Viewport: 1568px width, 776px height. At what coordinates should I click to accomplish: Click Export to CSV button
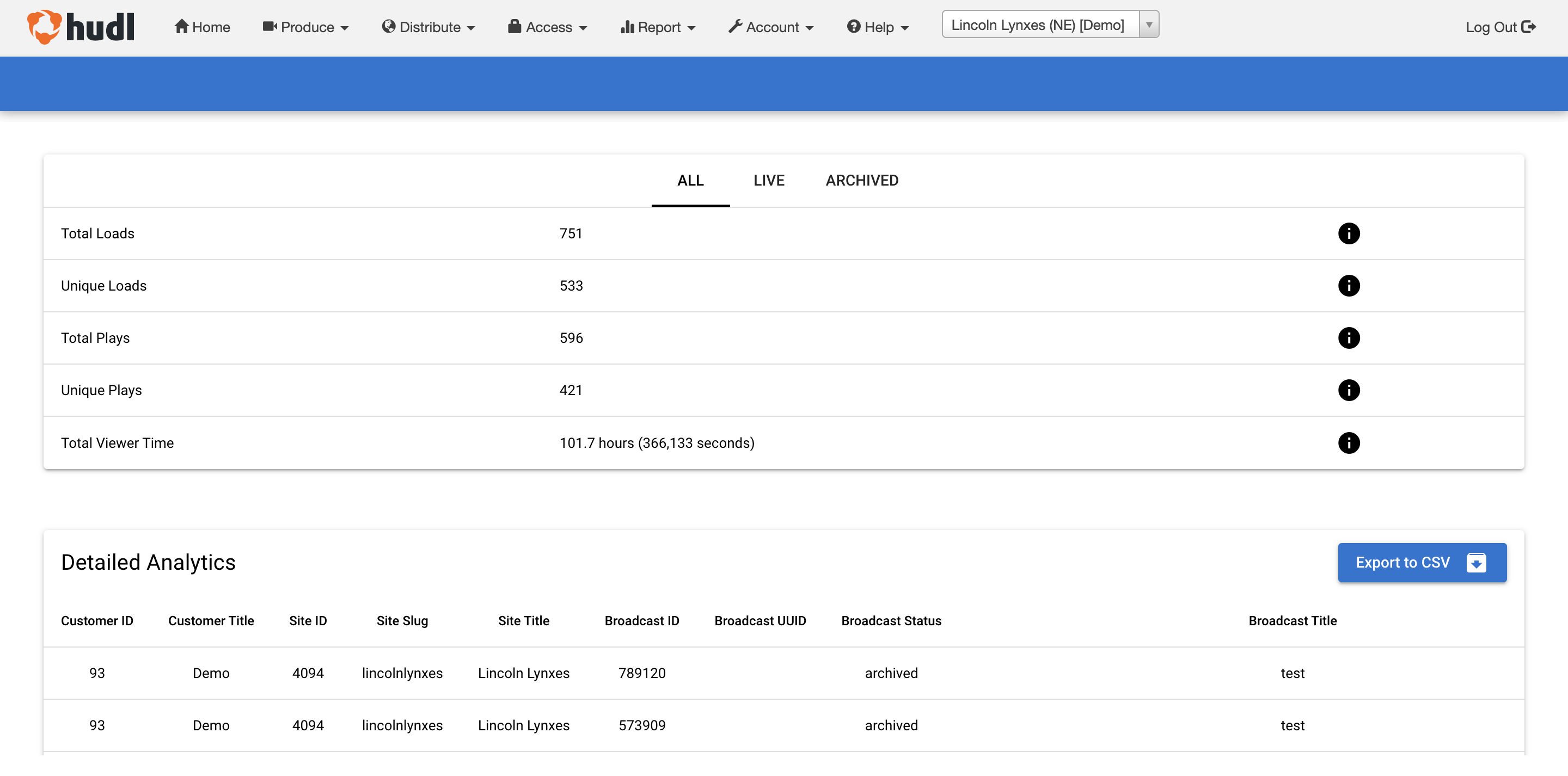(1422, 562)
